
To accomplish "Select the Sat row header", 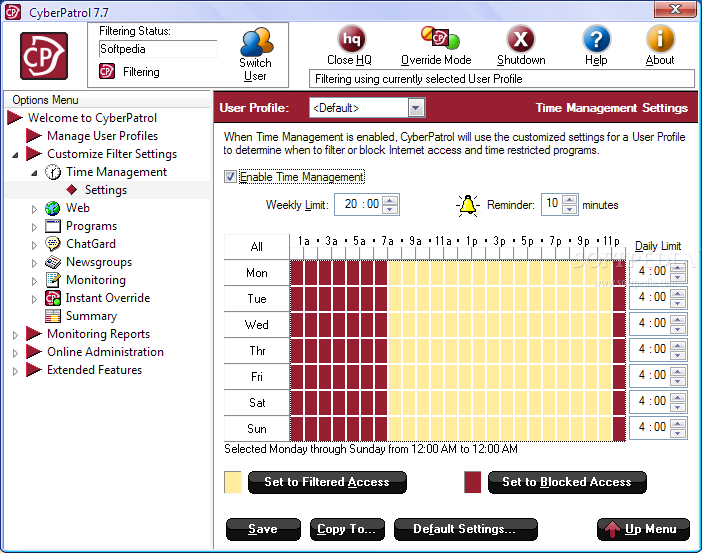I will coord(257,403).
